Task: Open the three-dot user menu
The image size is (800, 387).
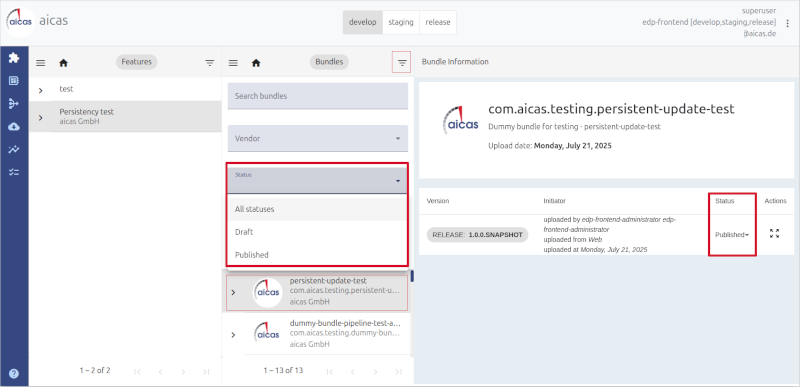Action: pos(787,23)
